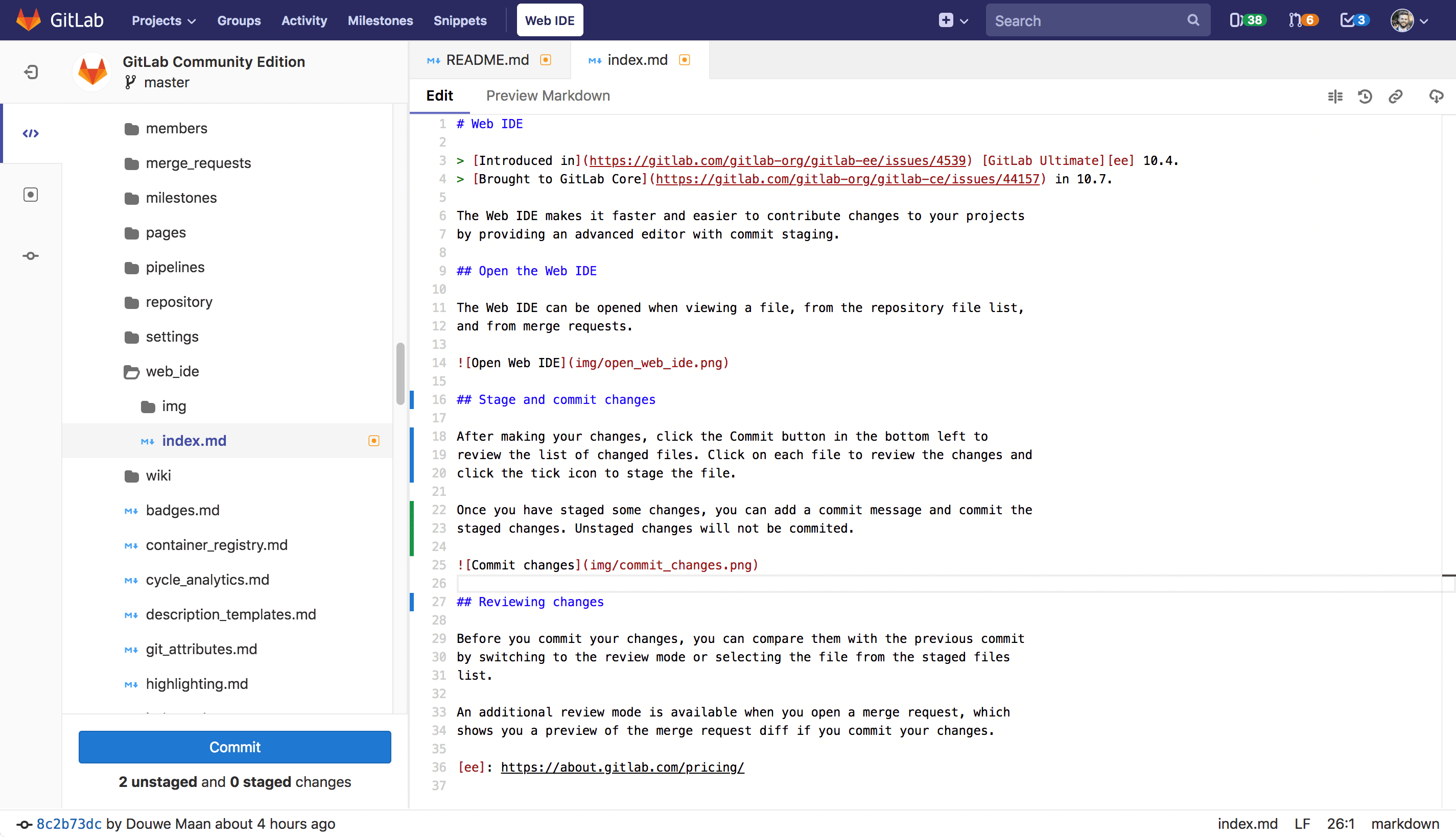Expand the web_ide folder in file tree
Screen dimensions: 1456x837
pos(172,371)
